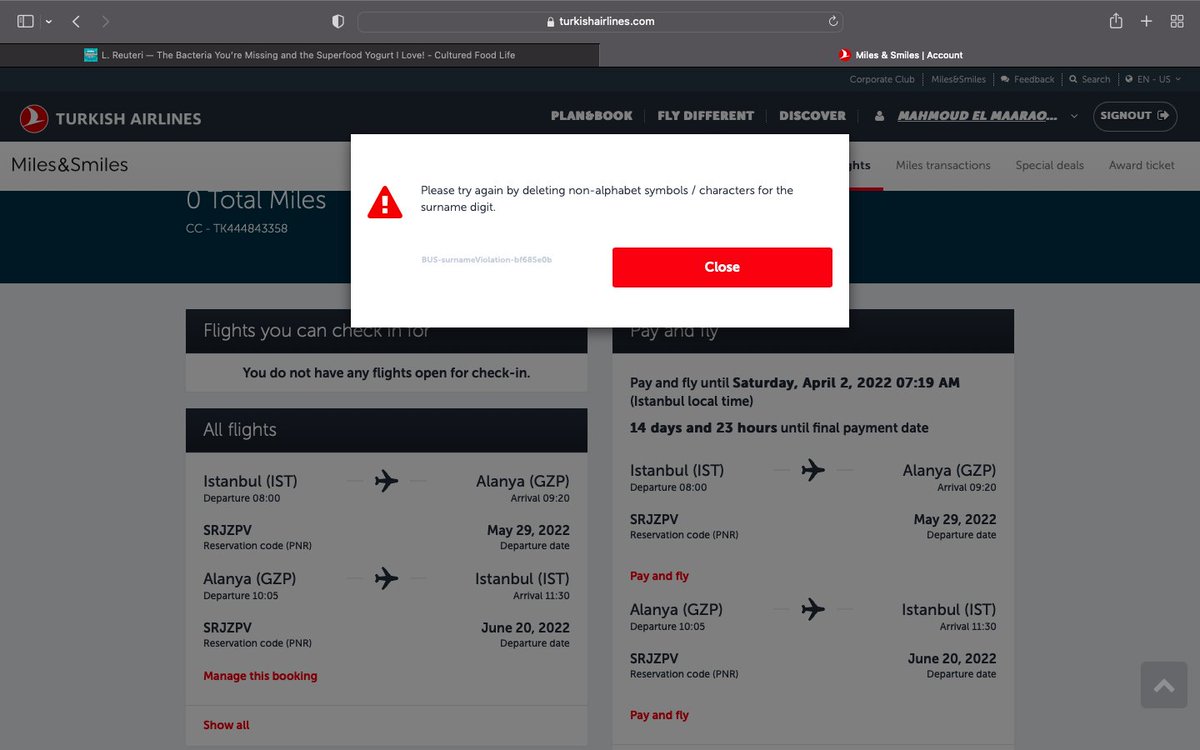This screenshot has width=1200, height=750.
Task: Close the surname error dialog
Action: tap(722, 267)
